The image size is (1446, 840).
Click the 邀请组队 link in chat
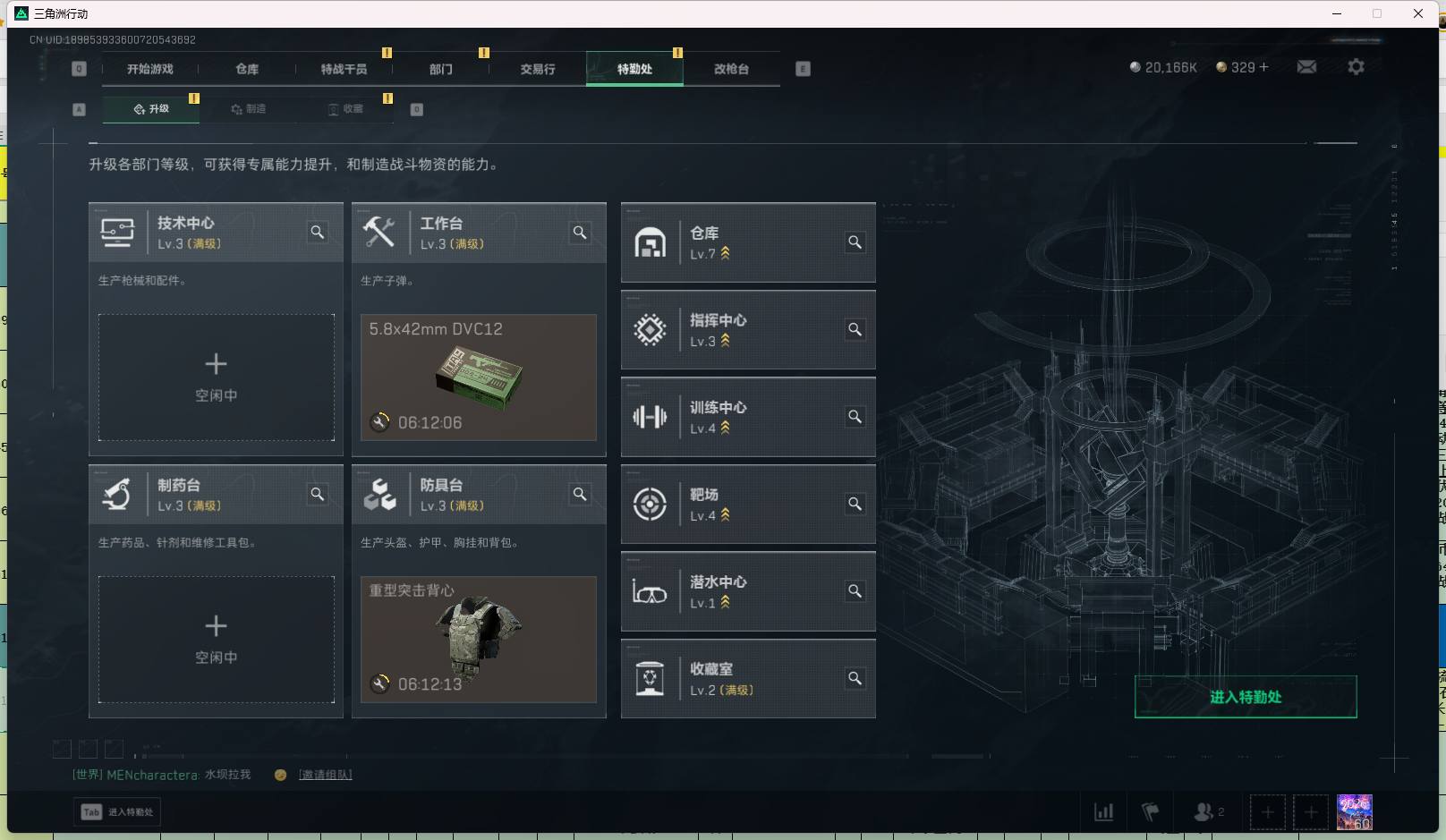[326, 775]
